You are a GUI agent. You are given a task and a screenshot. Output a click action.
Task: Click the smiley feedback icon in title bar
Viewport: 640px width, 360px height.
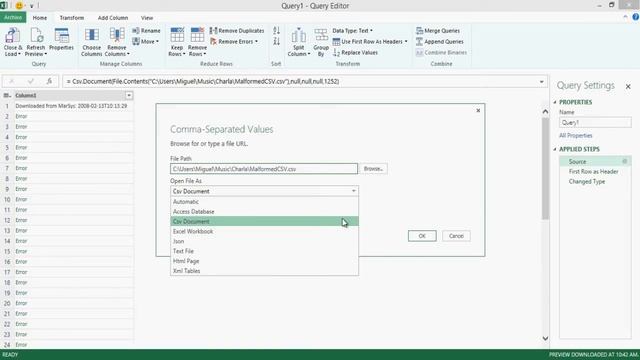tap(19, 6)
